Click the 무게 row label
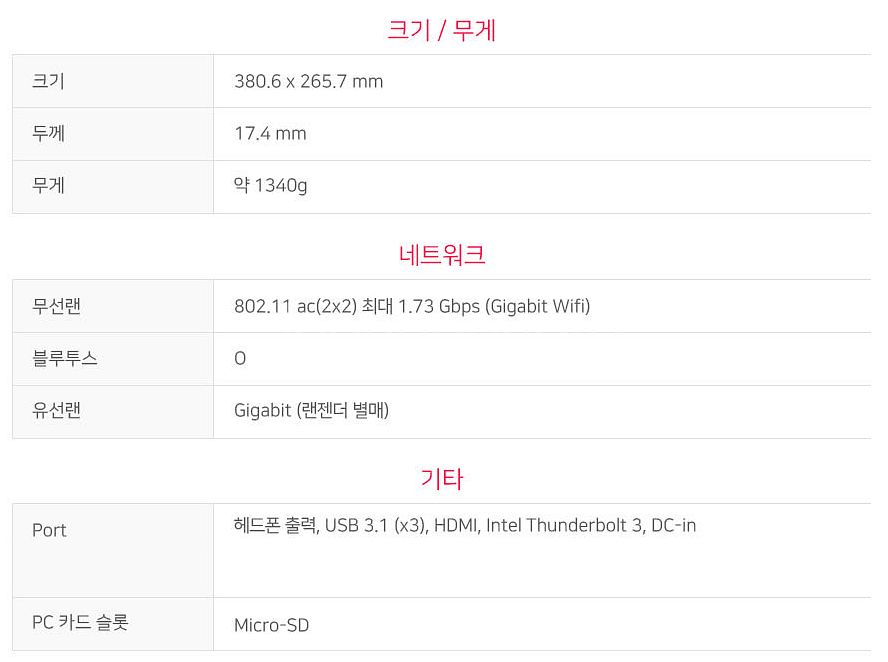The image size is (888, 662). tap(48, 186)
